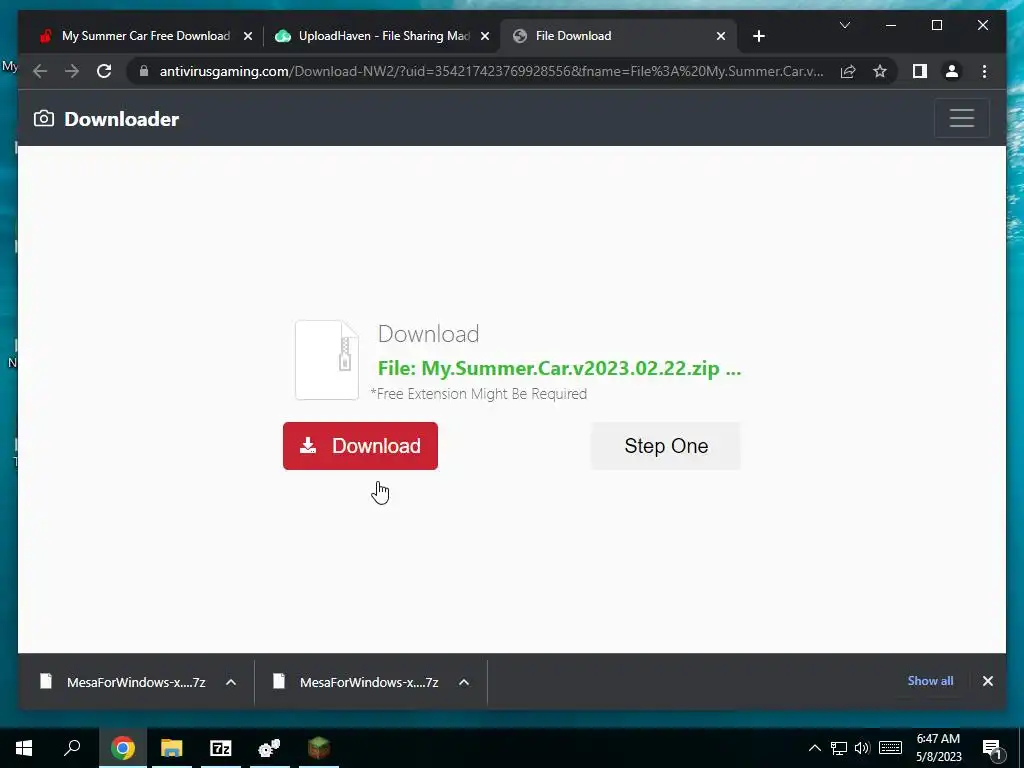Image resolution: width=1024 pixels, height=768 pixels.
Task: Expand options for first MesaForWindows download
Action: pos(231,682)
